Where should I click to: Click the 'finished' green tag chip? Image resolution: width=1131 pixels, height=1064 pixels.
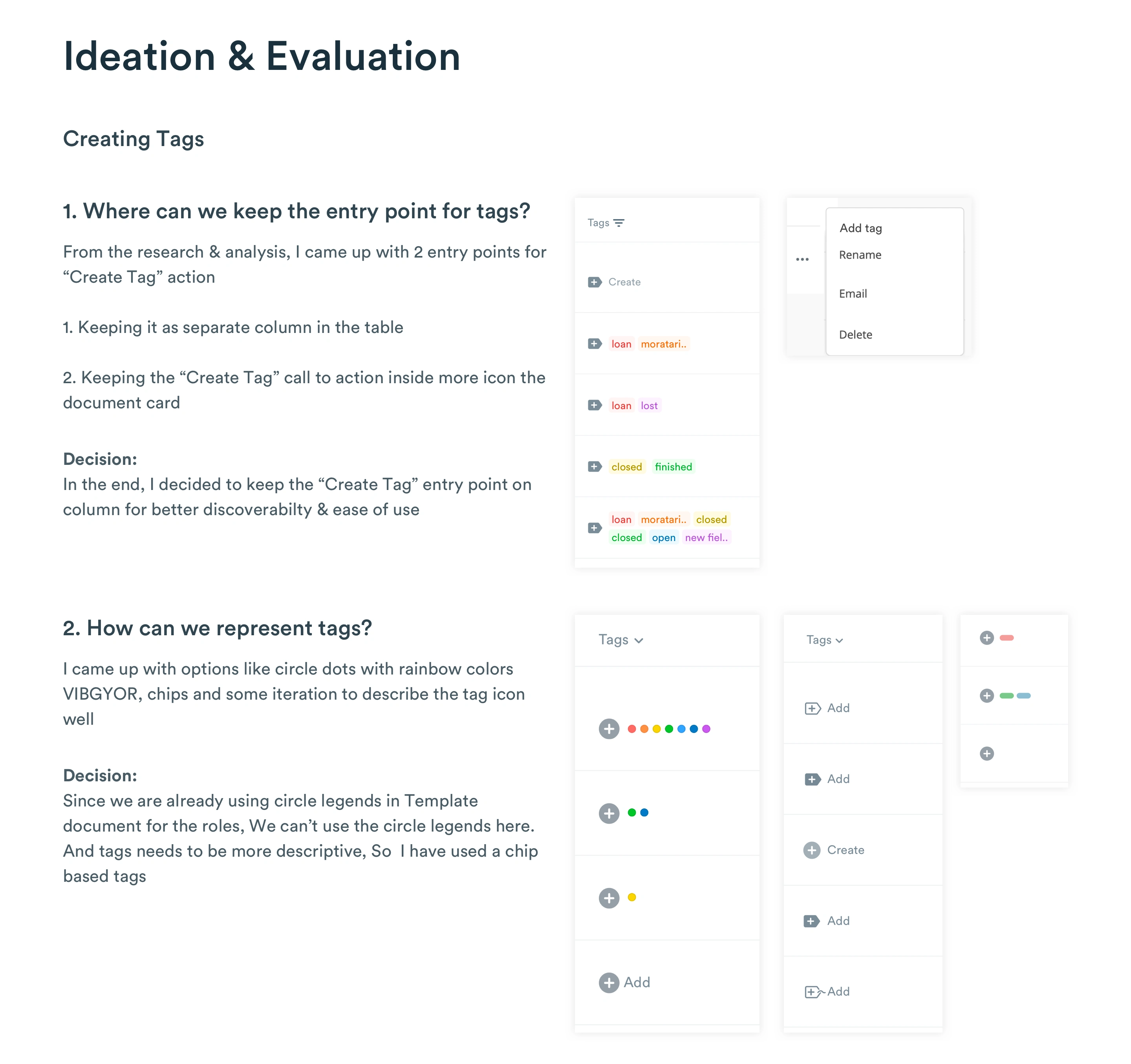point(673,467)
